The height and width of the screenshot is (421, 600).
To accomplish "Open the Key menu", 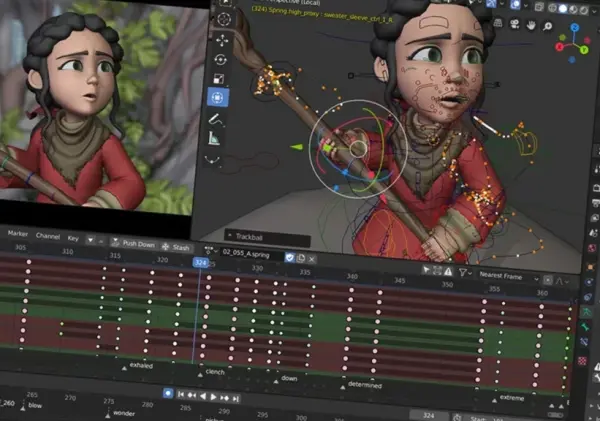I will tap(73, 238).
